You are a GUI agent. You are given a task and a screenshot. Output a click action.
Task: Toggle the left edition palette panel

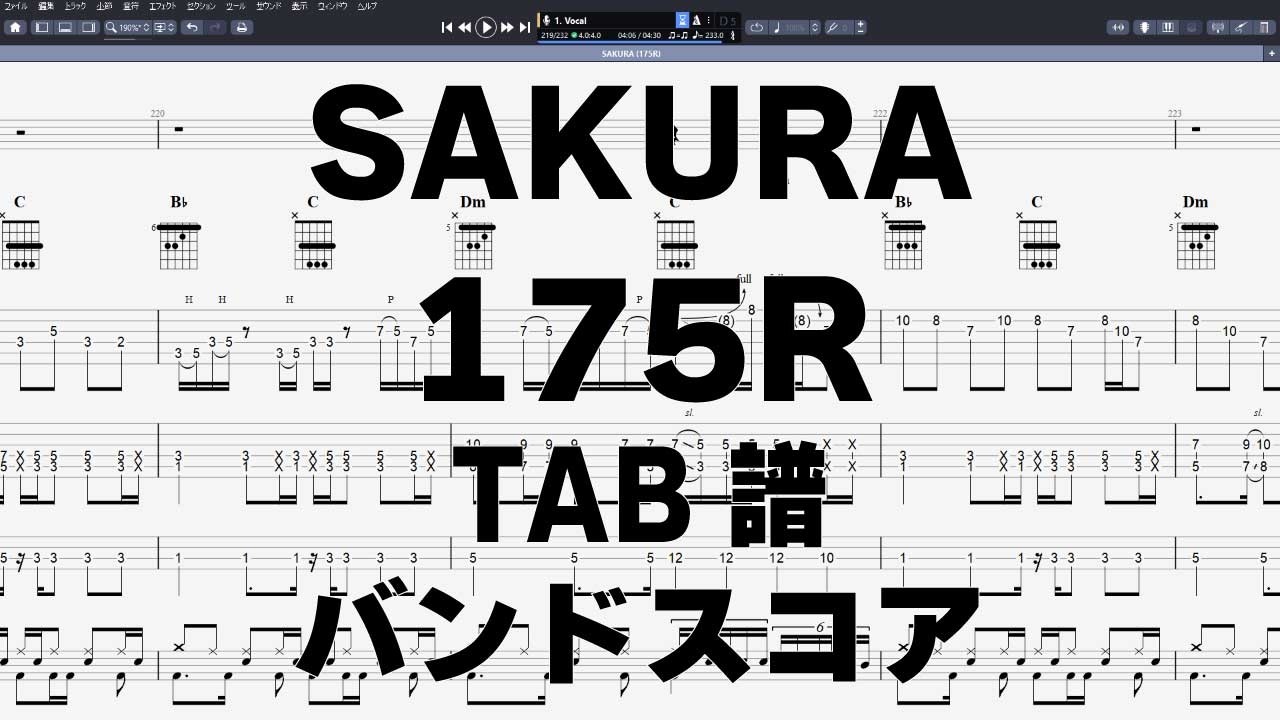click(x=42, y=27)
